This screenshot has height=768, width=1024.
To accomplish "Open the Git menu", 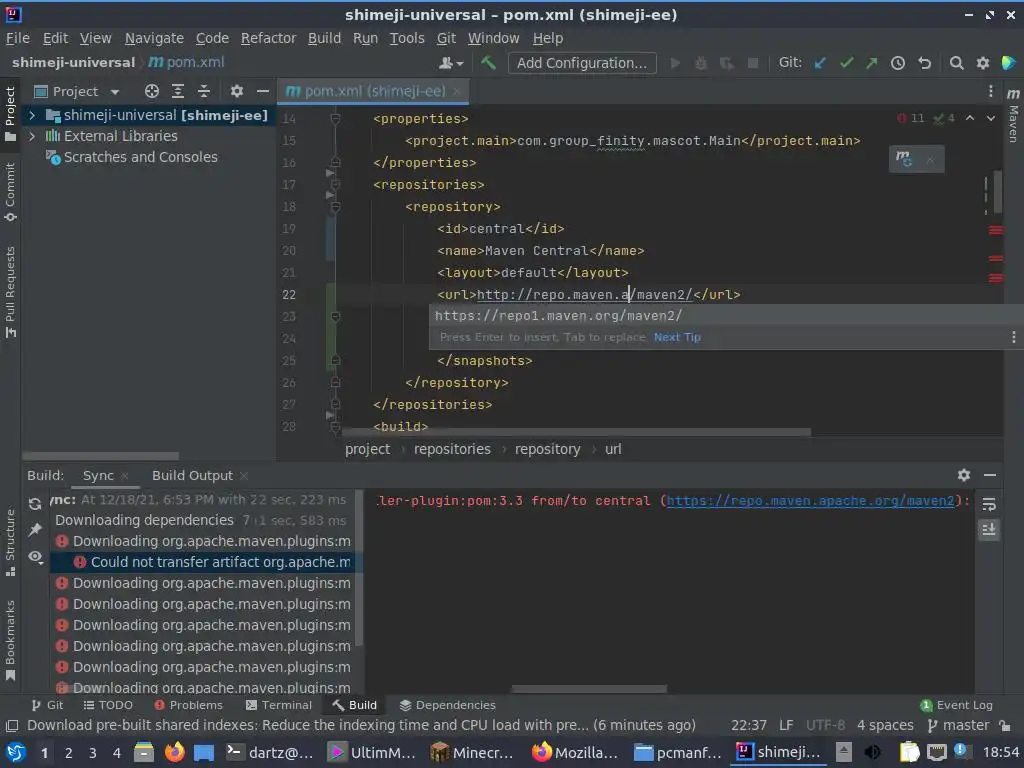I will (446, 38).
